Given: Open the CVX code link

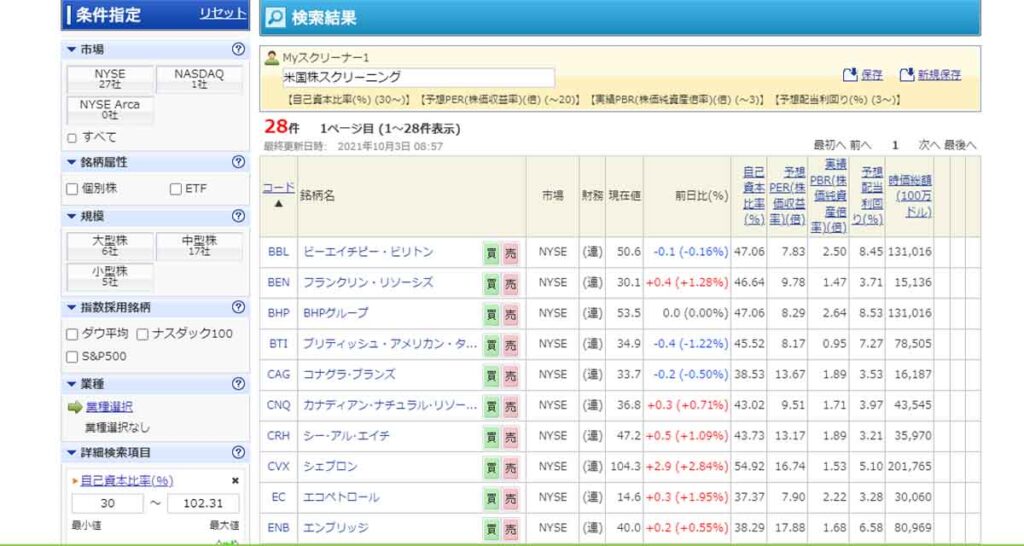Looking at the screenshot, I should pyautogui.click(x=278, y=467).
